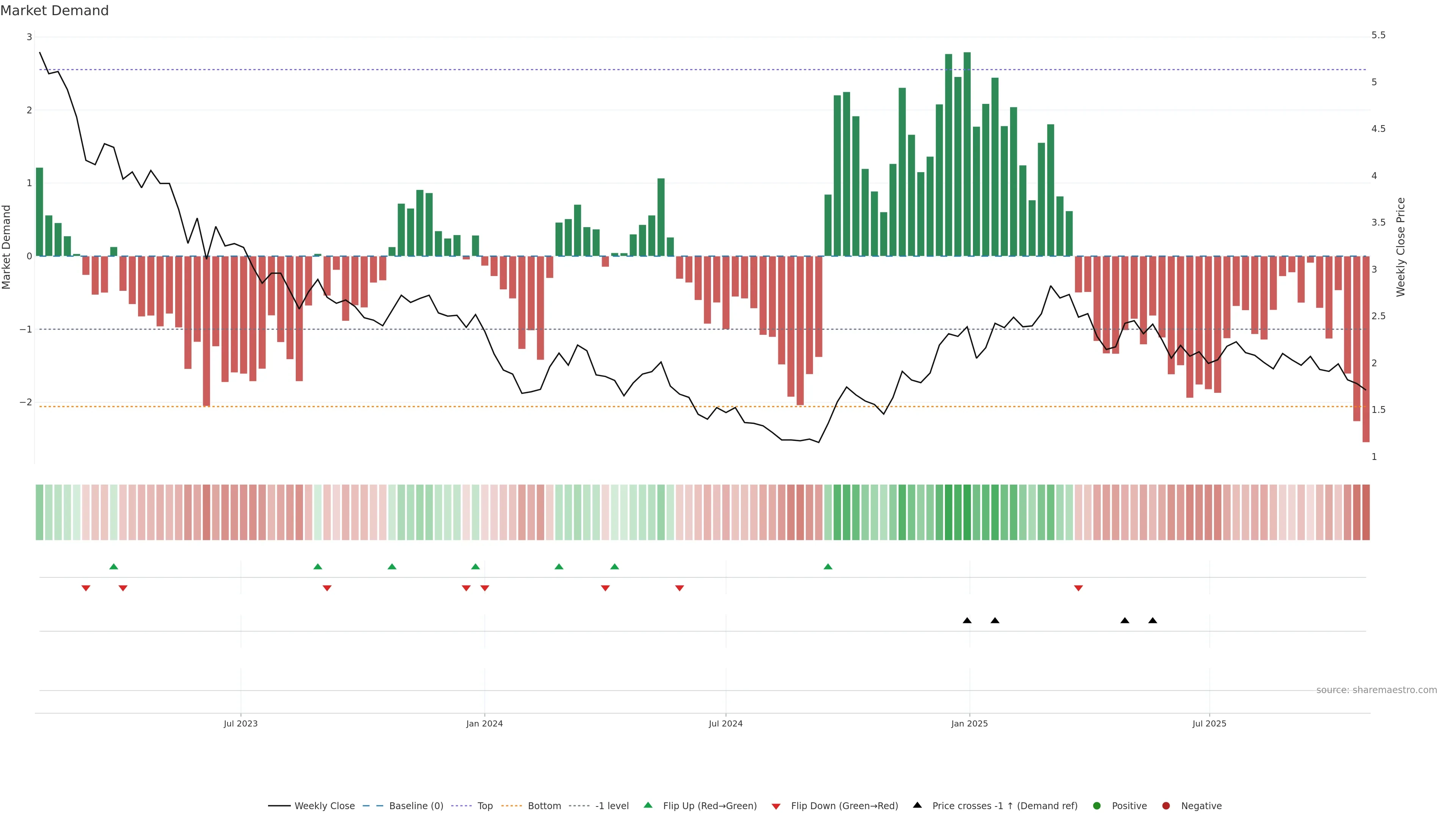Click Flip Down red triangle legend icon

(776, 806)
